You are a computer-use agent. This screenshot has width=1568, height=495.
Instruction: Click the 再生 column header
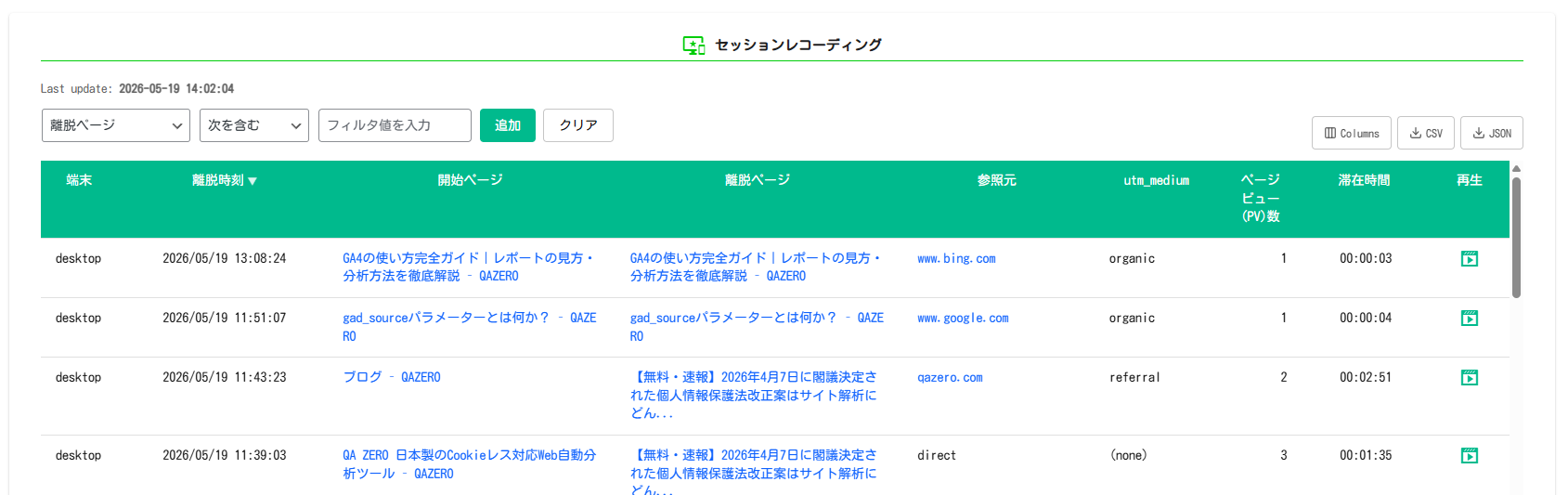(x=1470, y=180)
